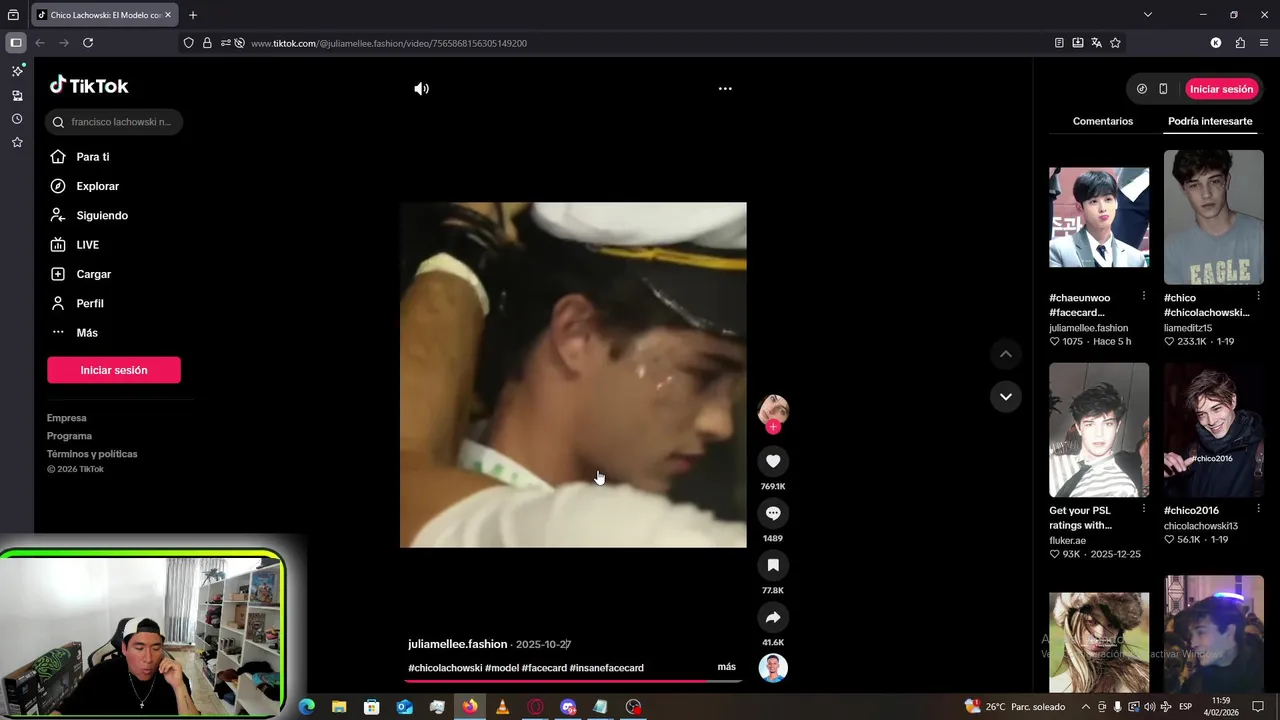Screen dimensions: 1280x720
Task: Open the Cargar upload page
Action: pos(93,274)
